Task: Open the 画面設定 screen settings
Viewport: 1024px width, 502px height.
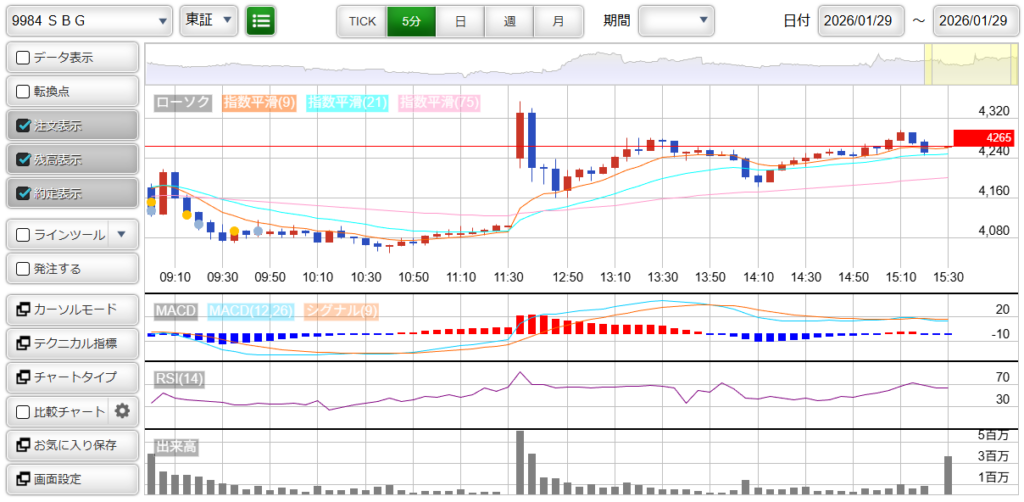Action: [x=71, y=479]
